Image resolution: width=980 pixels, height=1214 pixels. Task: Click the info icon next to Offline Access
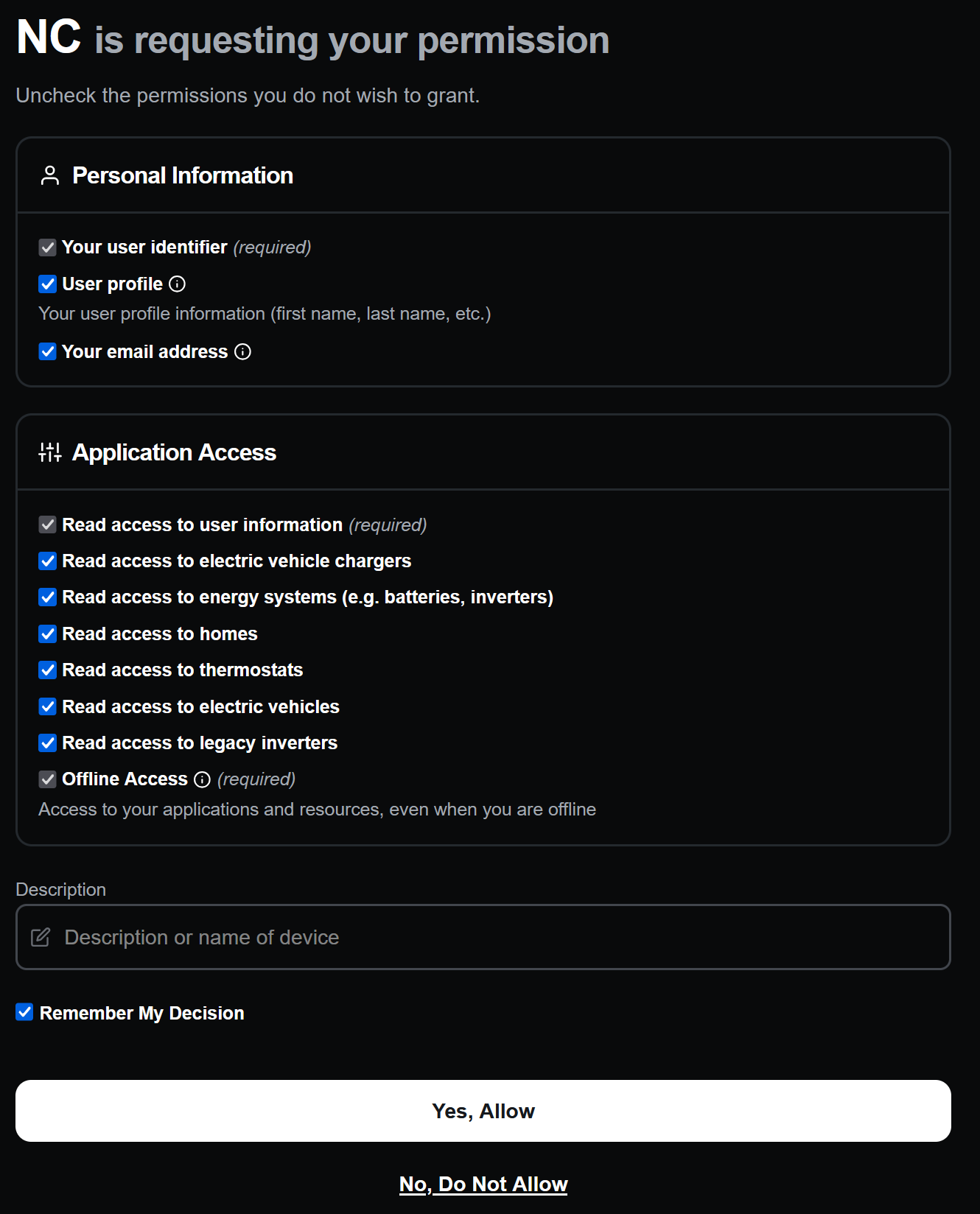pos(202,779)
